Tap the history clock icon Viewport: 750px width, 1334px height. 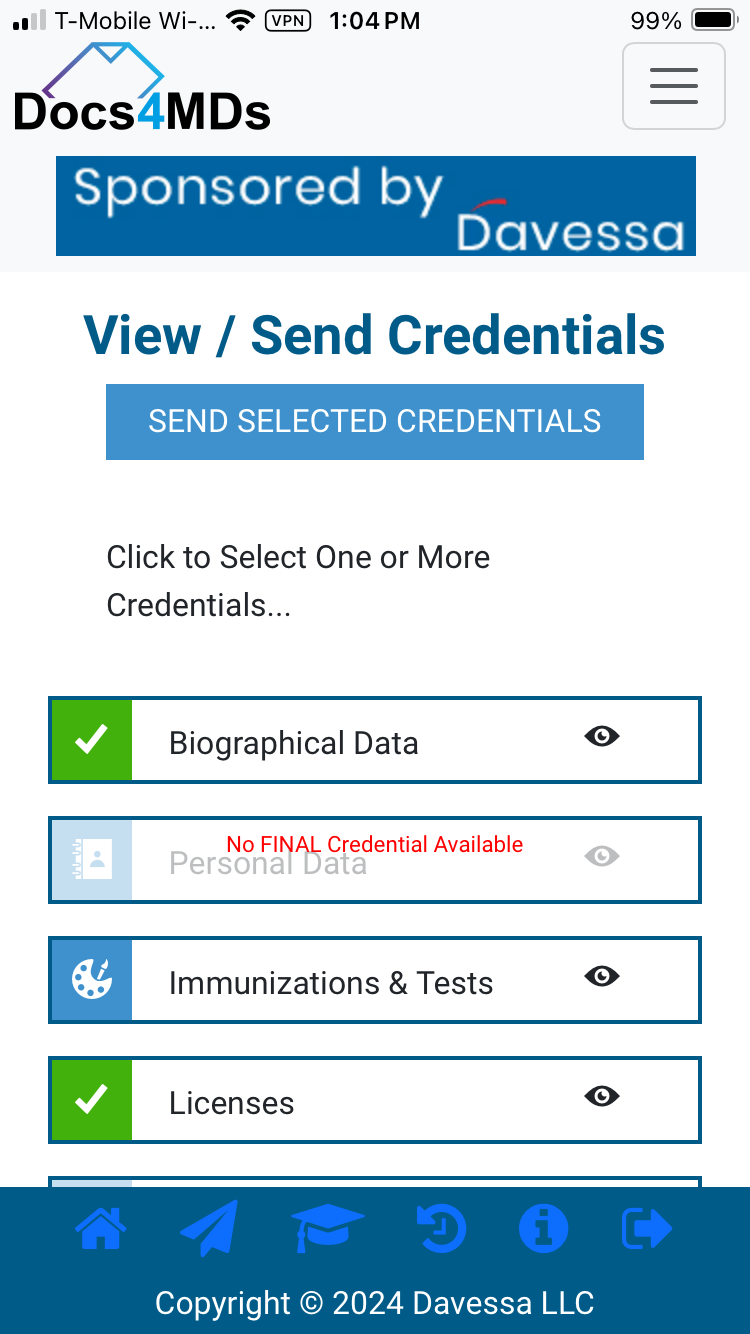click(x=441, y=1228)
